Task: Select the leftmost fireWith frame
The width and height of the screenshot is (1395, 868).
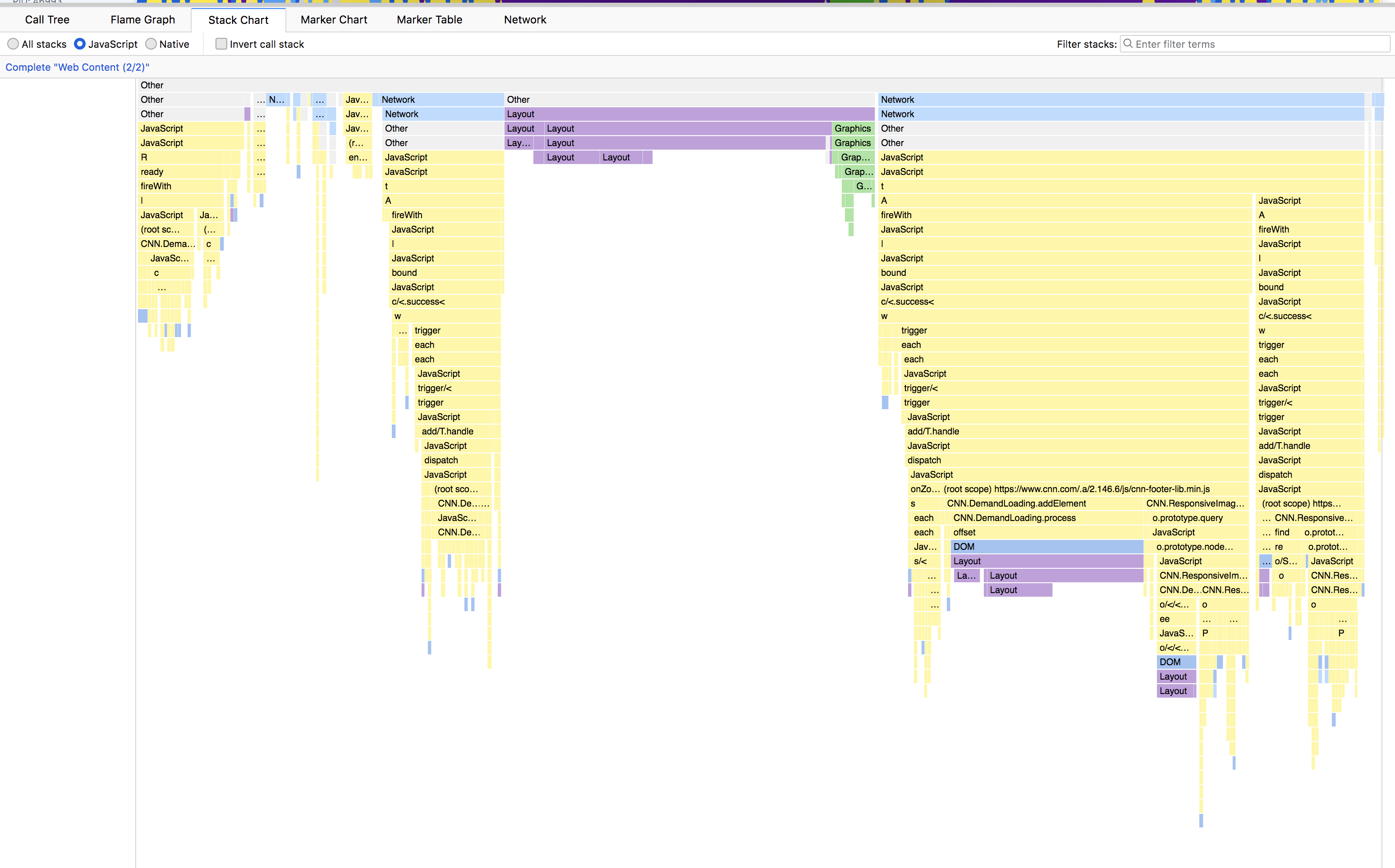Action: [181, 186]
